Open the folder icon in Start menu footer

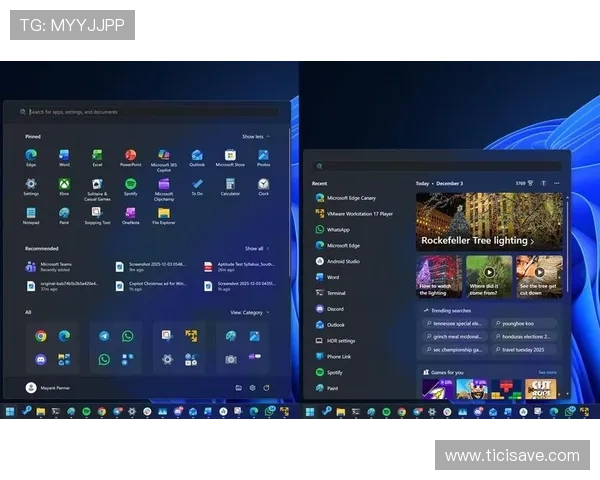click(x=238, y=388)
